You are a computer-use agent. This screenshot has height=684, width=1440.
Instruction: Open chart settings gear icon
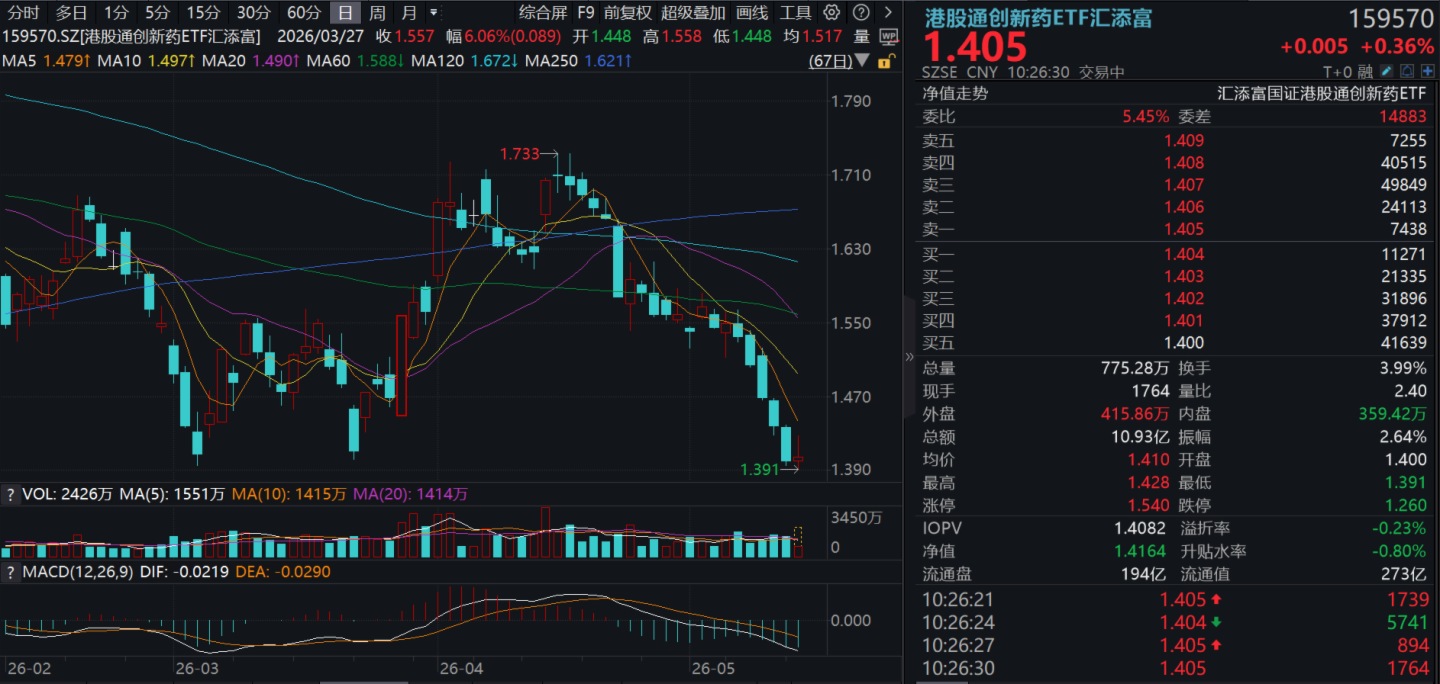(x=831, y=13)
